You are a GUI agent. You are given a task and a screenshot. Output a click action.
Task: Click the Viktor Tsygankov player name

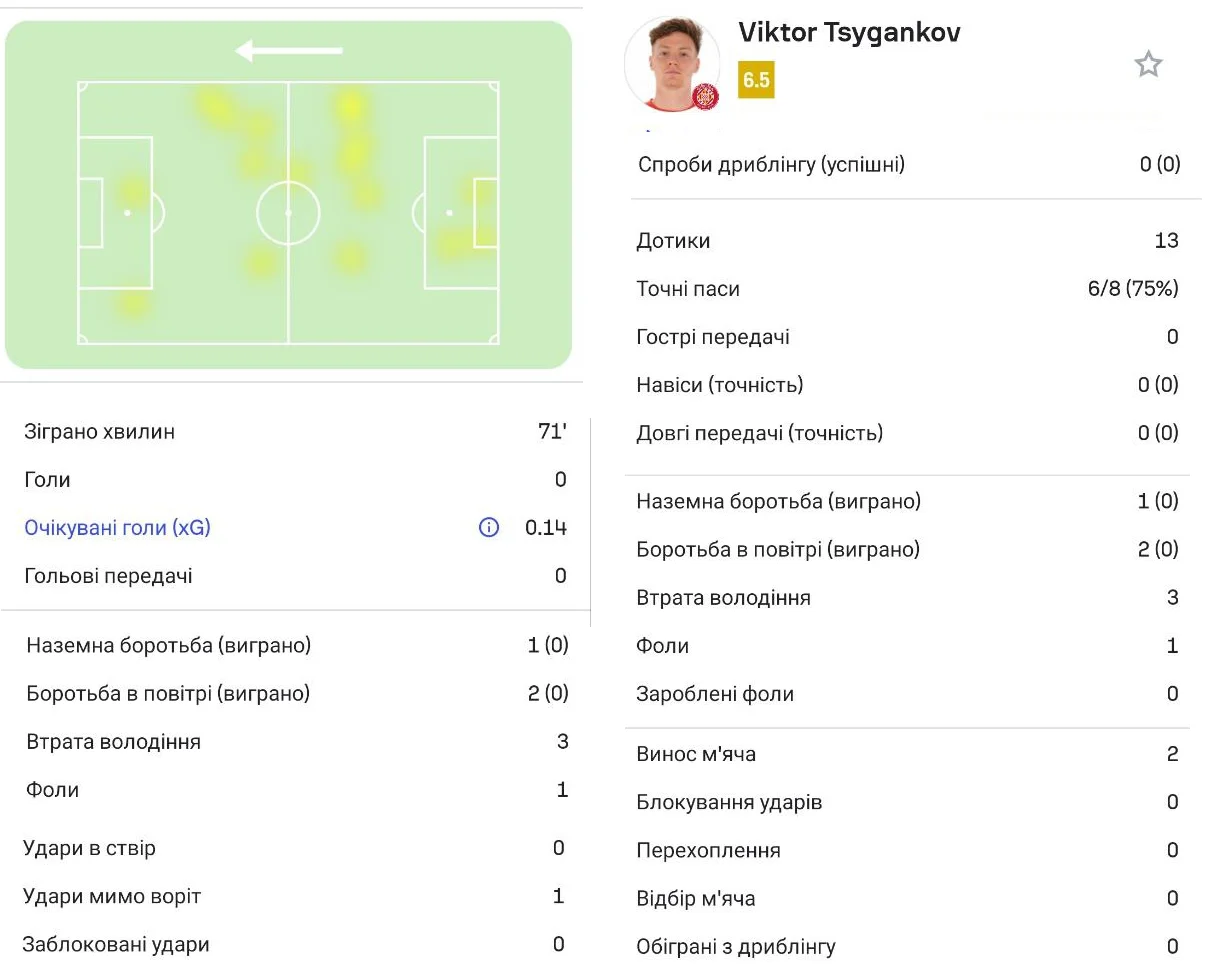coord(849,32)
